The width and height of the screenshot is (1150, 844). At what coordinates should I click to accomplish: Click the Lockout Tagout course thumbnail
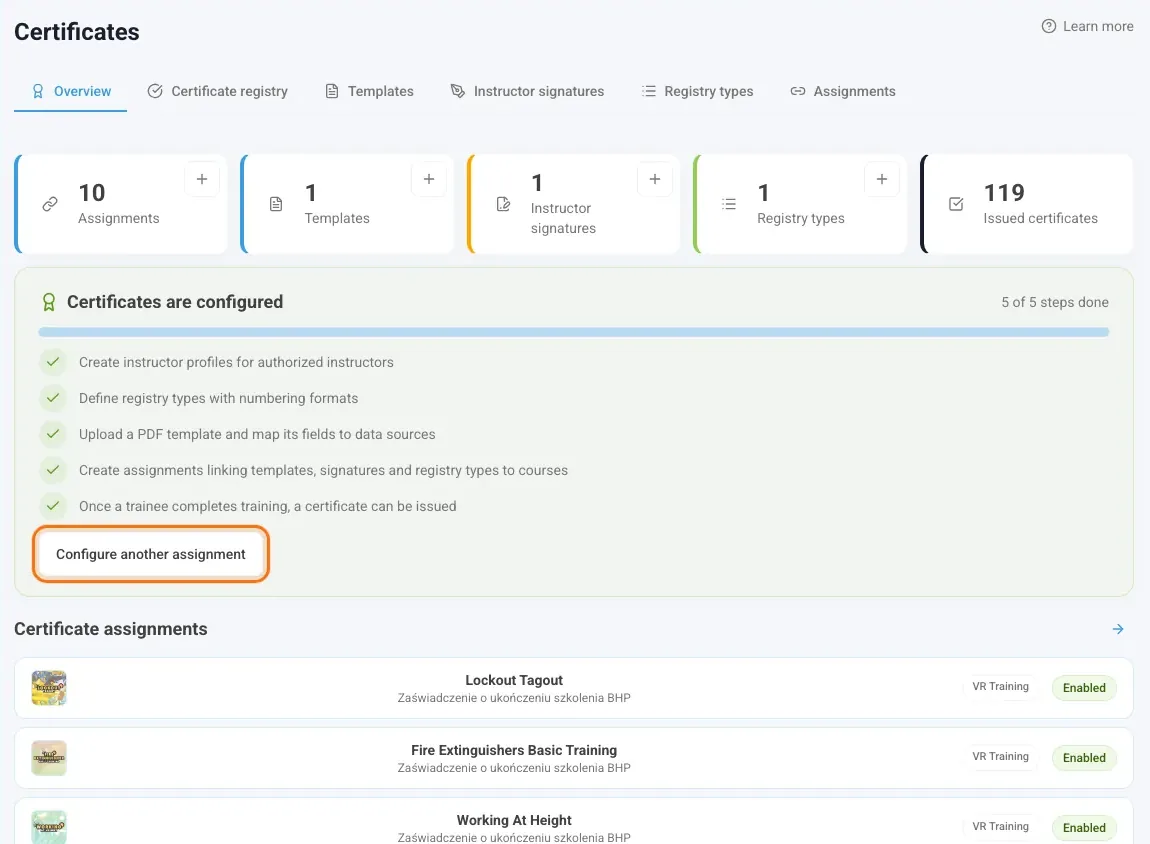49,688
